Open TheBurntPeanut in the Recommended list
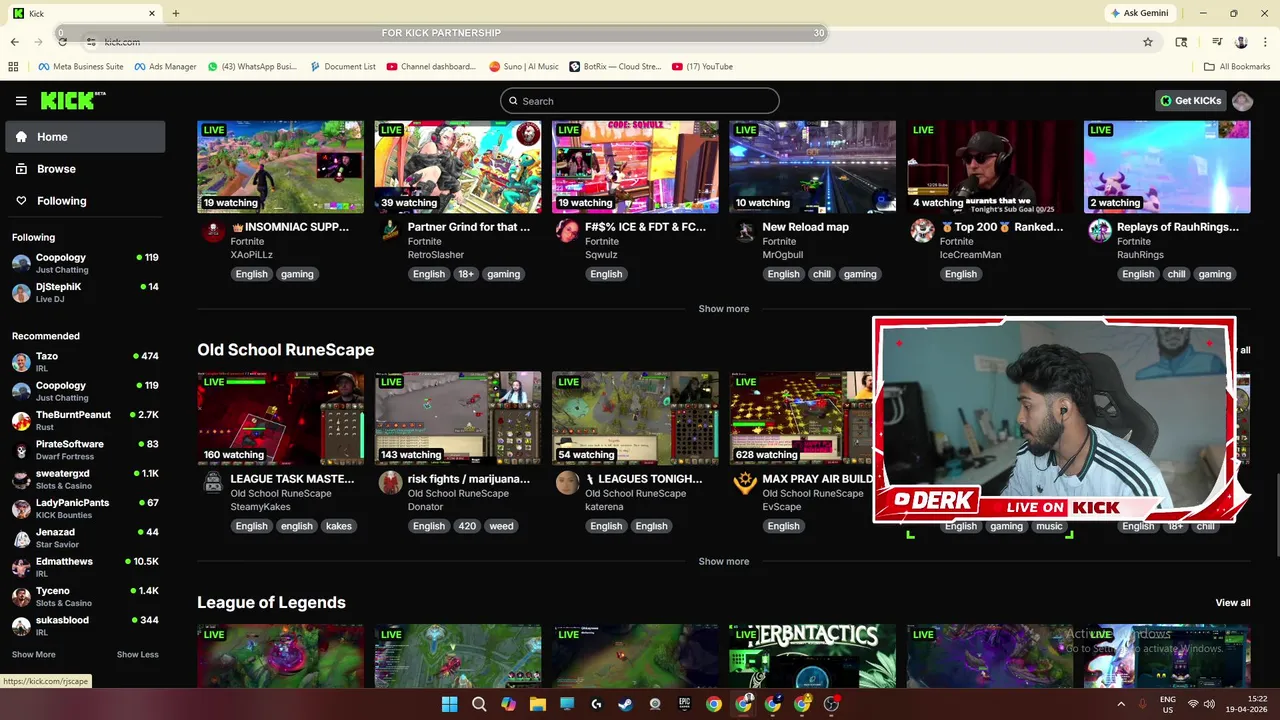Image resolution: width=1280 pixels, height=720 pixels. (85, 420)
